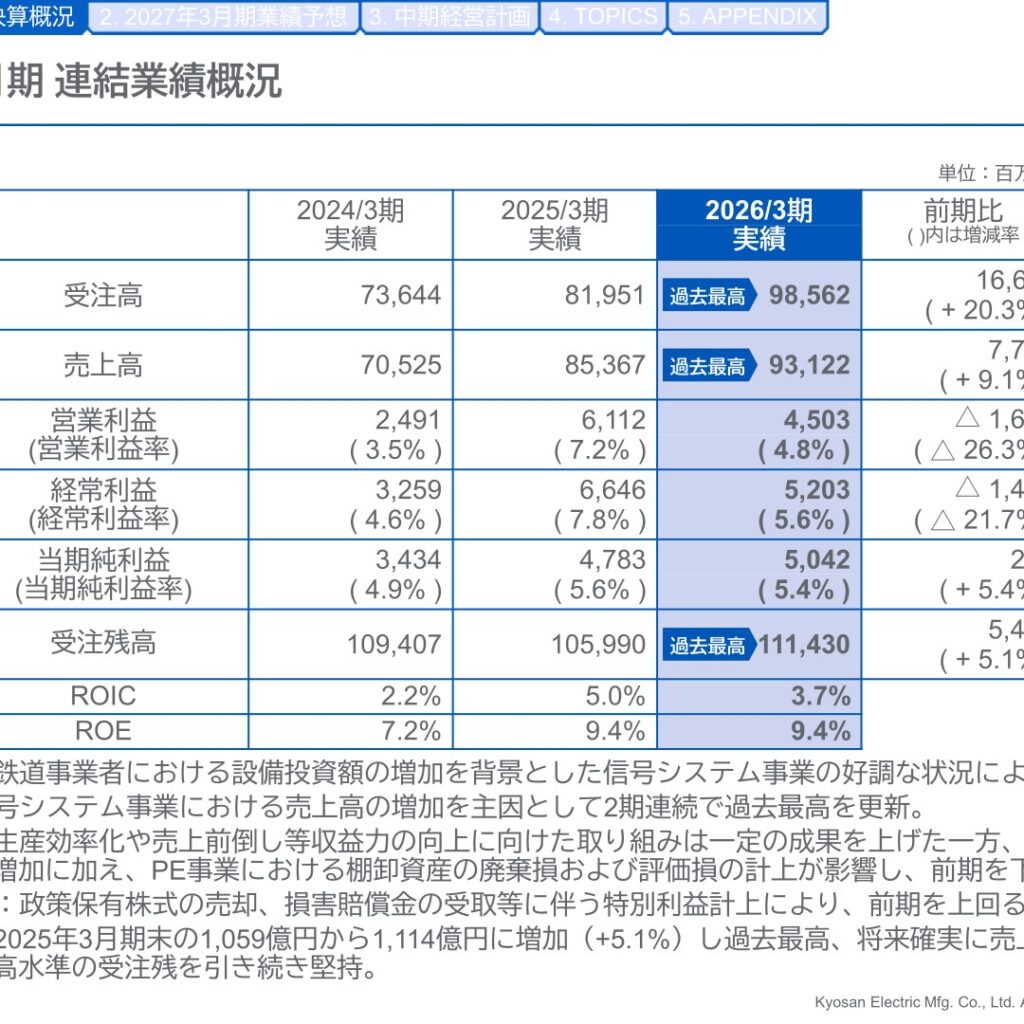Click the 6,112 operating profit value

click(x=613, y=421)
